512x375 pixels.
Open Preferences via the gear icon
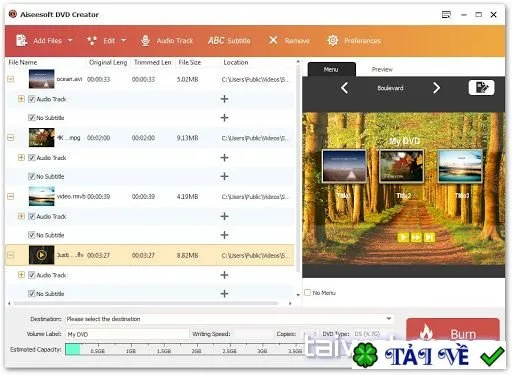tap(333, 40)
